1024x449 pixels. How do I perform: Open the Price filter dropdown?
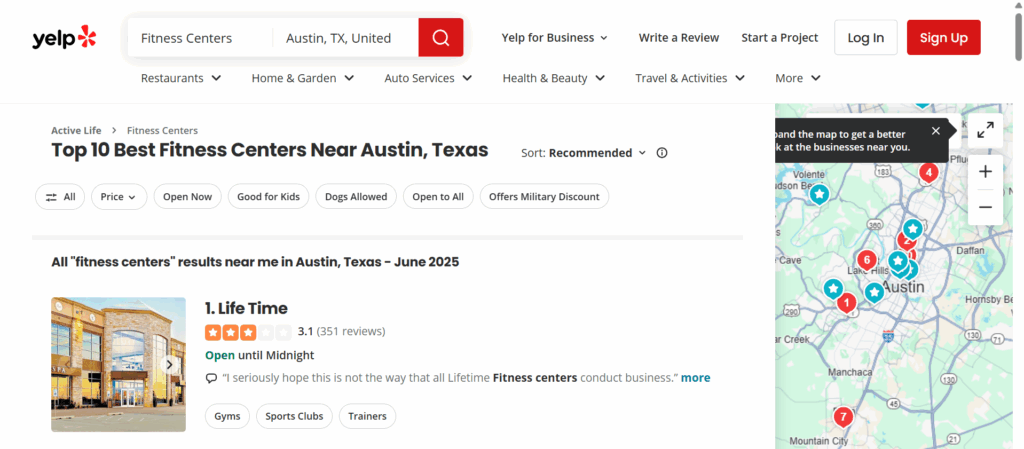click(119, 196)
